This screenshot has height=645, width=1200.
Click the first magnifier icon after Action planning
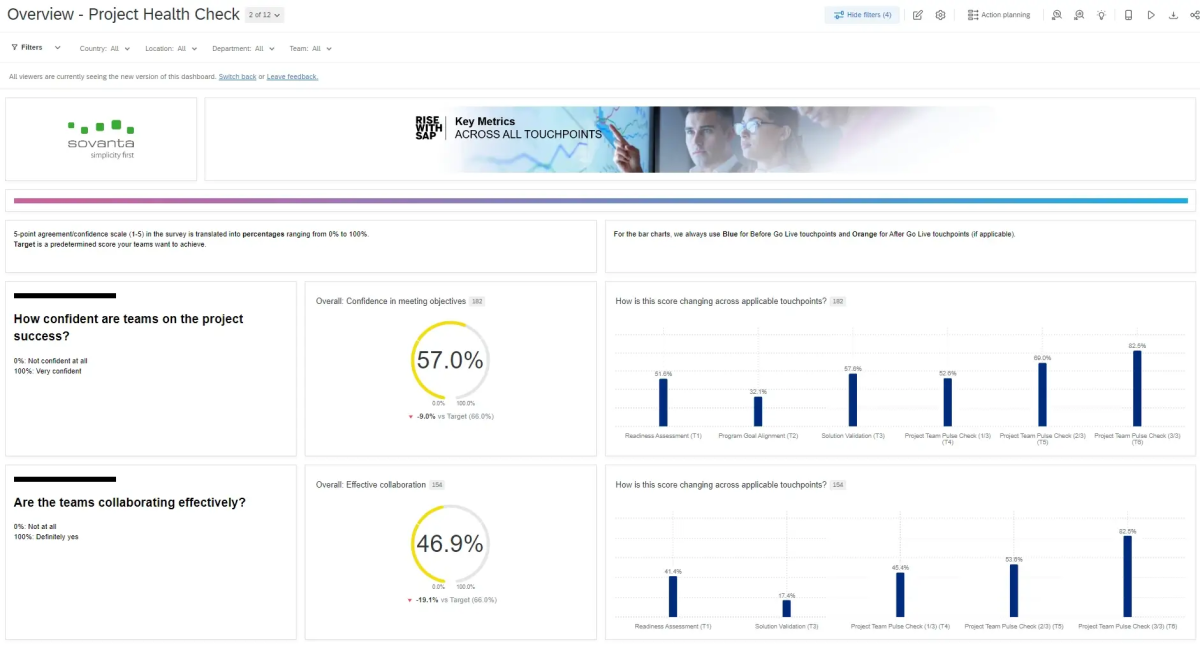point(1057,15)
